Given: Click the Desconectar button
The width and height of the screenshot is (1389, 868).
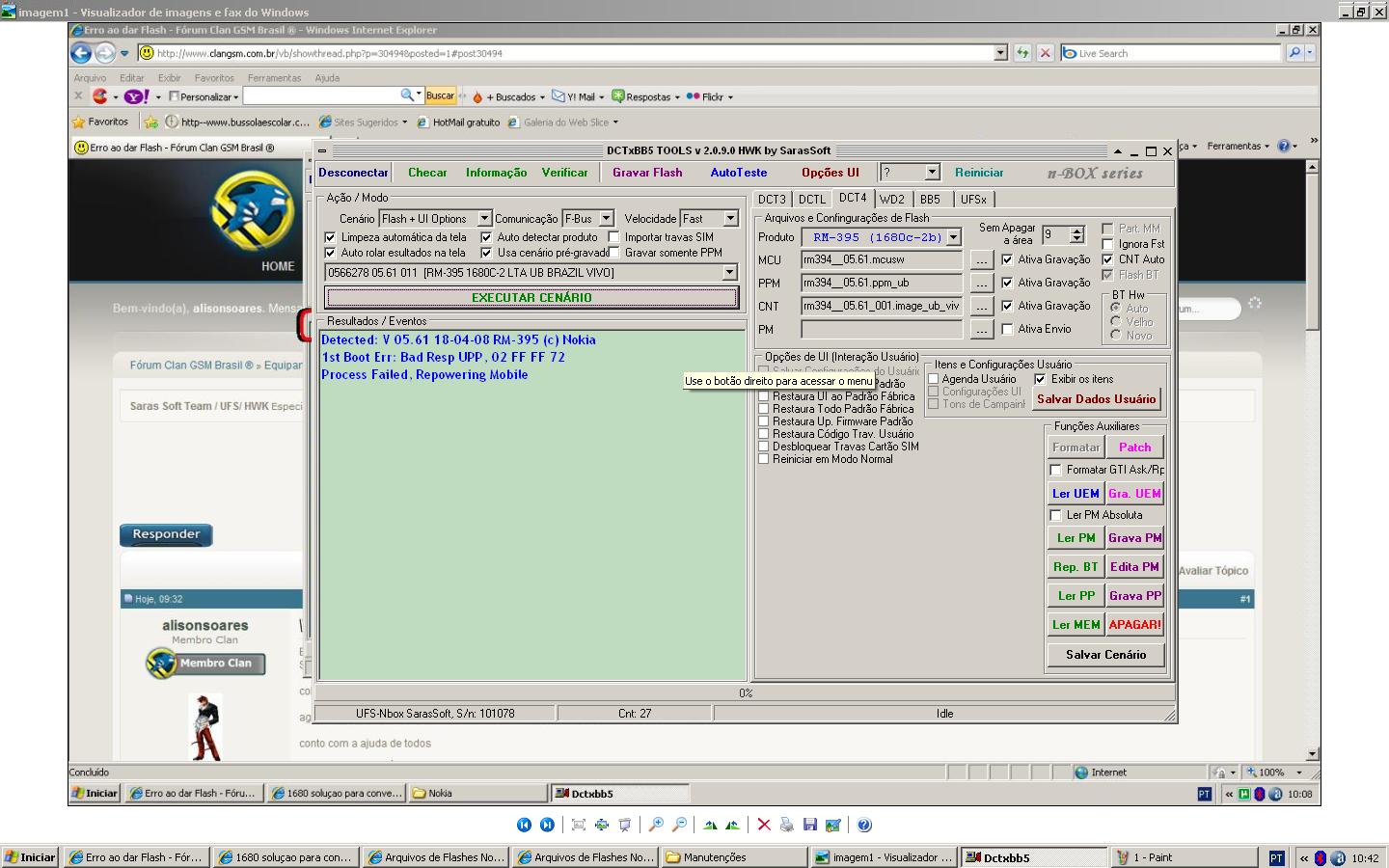Looking at the screenshot, I should click(x=353, y=173).
